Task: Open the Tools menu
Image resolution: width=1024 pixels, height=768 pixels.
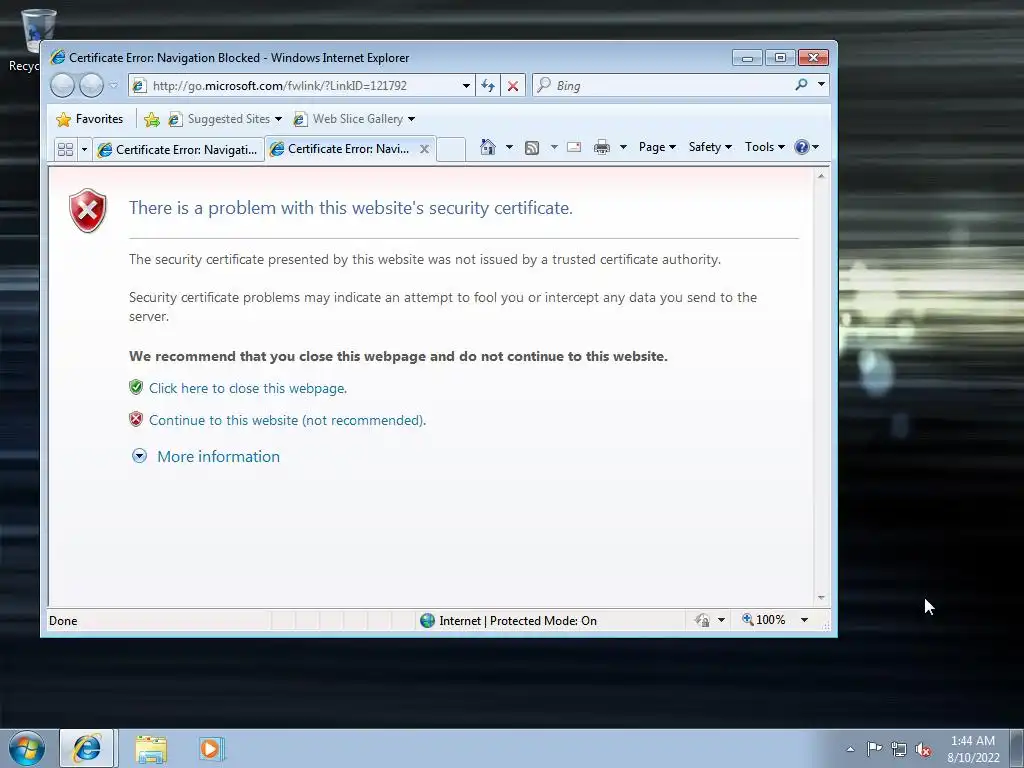Action: click(765, 147)
